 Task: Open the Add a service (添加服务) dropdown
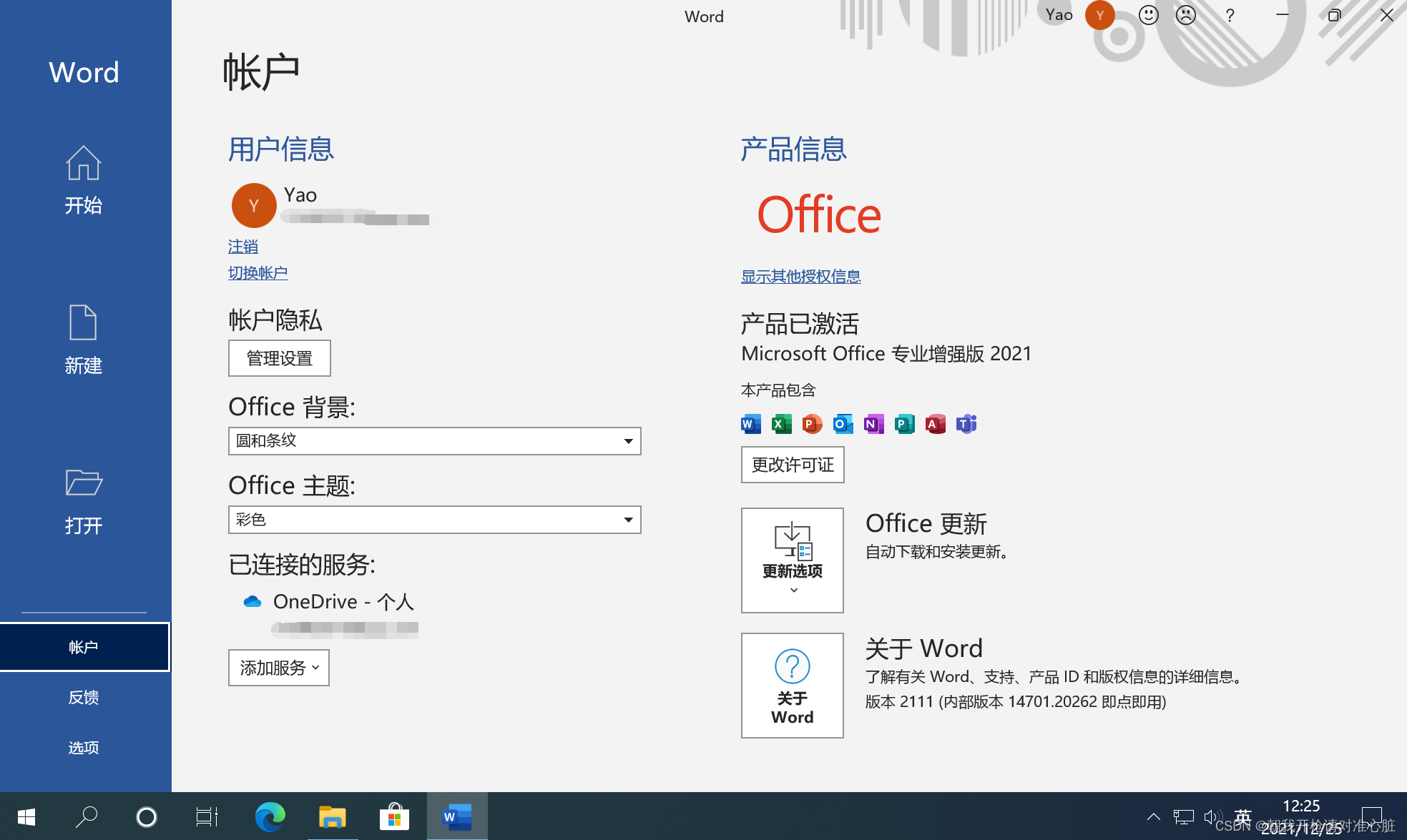tap(278, 668)
